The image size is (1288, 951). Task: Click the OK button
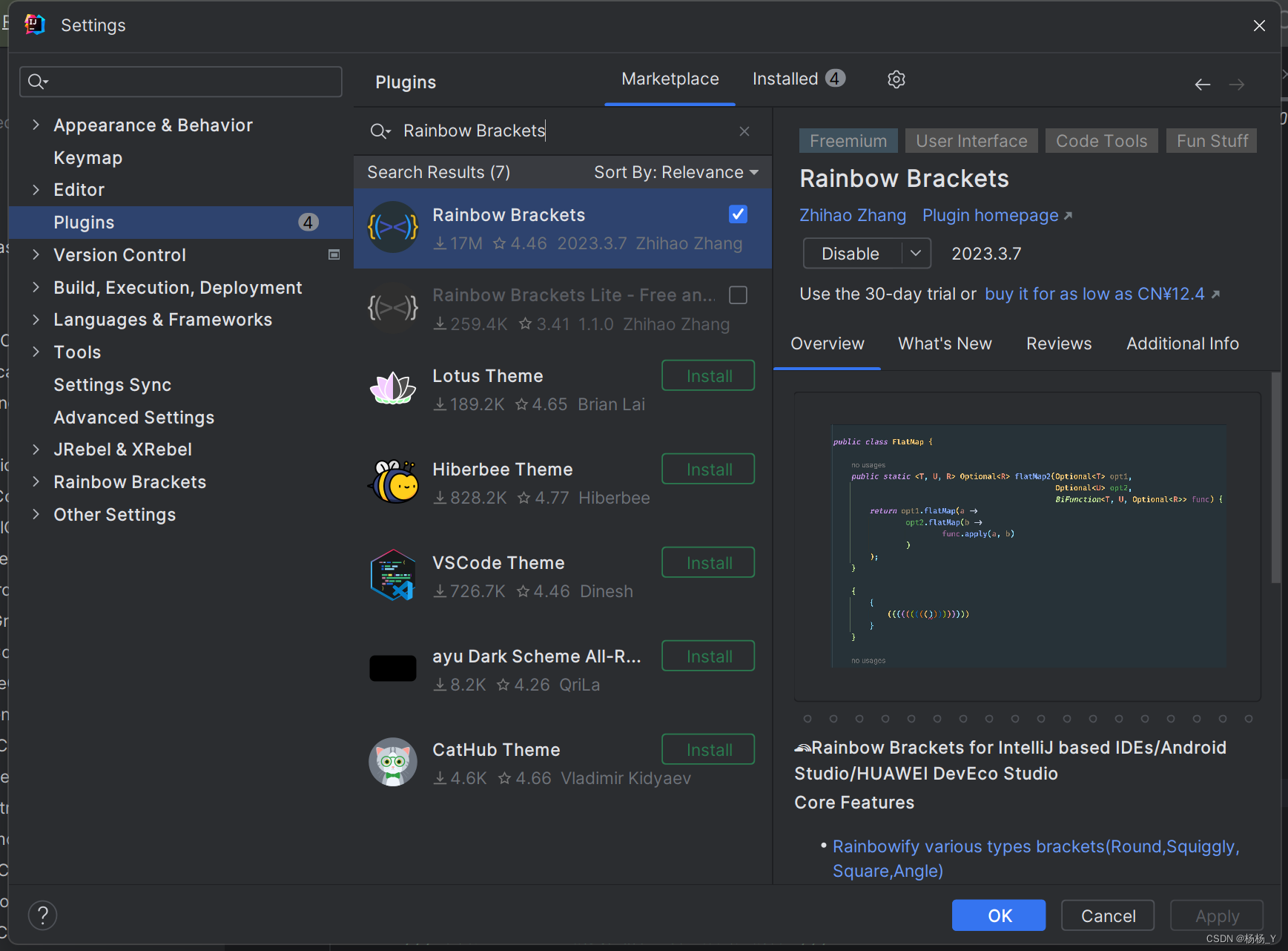point(999,915)
